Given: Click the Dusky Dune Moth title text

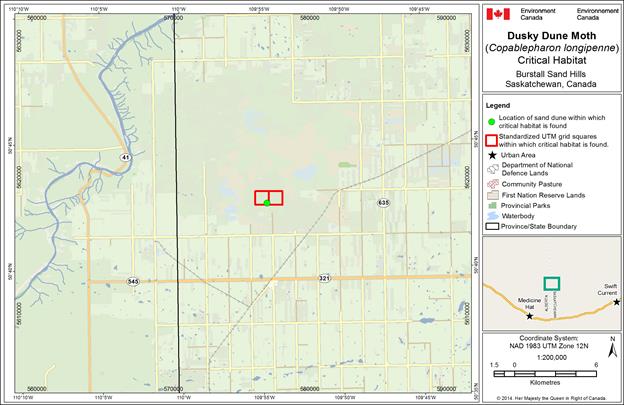Looking at the screenshot, I should point(551,34).
